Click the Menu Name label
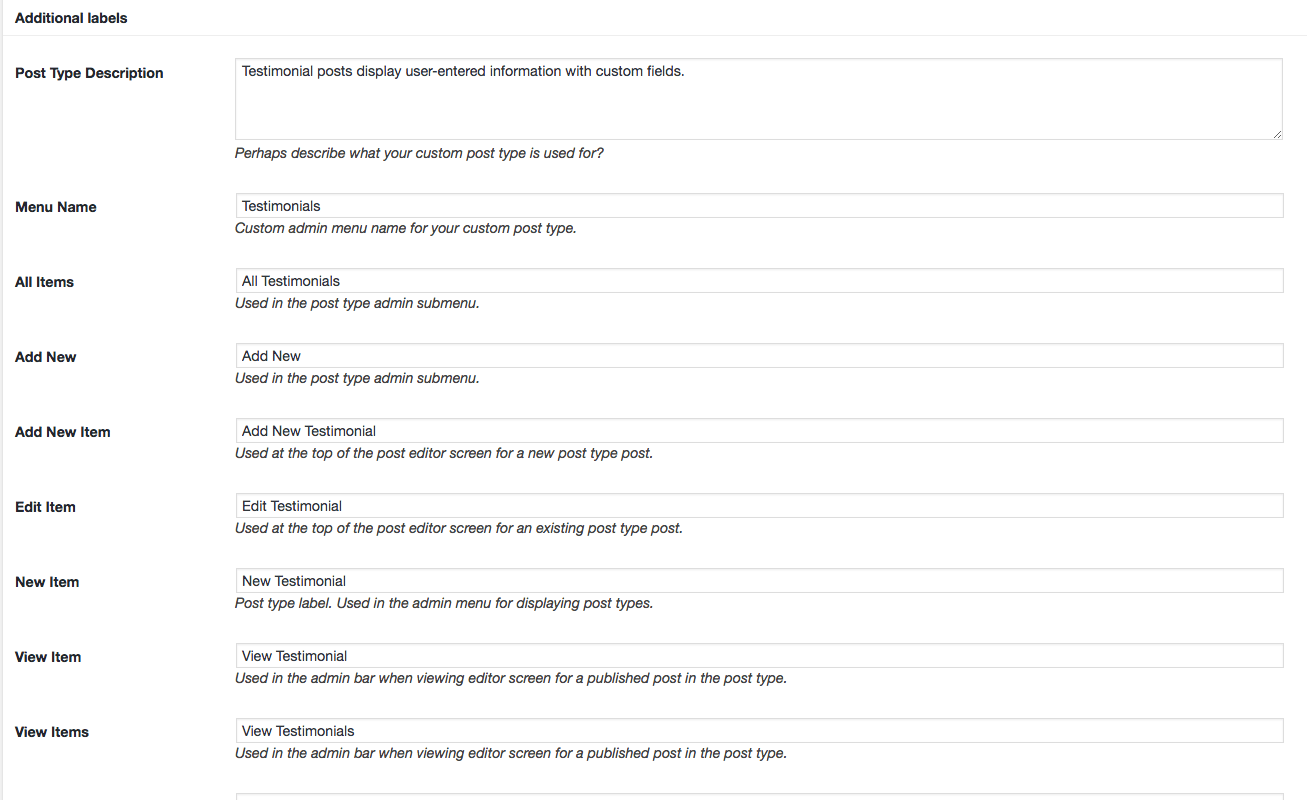 click(56, 207)
